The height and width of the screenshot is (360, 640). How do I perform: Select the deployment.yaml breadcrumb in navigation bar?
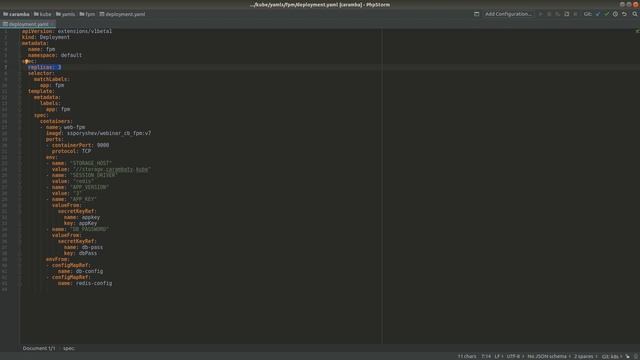(x=122, y=14)
